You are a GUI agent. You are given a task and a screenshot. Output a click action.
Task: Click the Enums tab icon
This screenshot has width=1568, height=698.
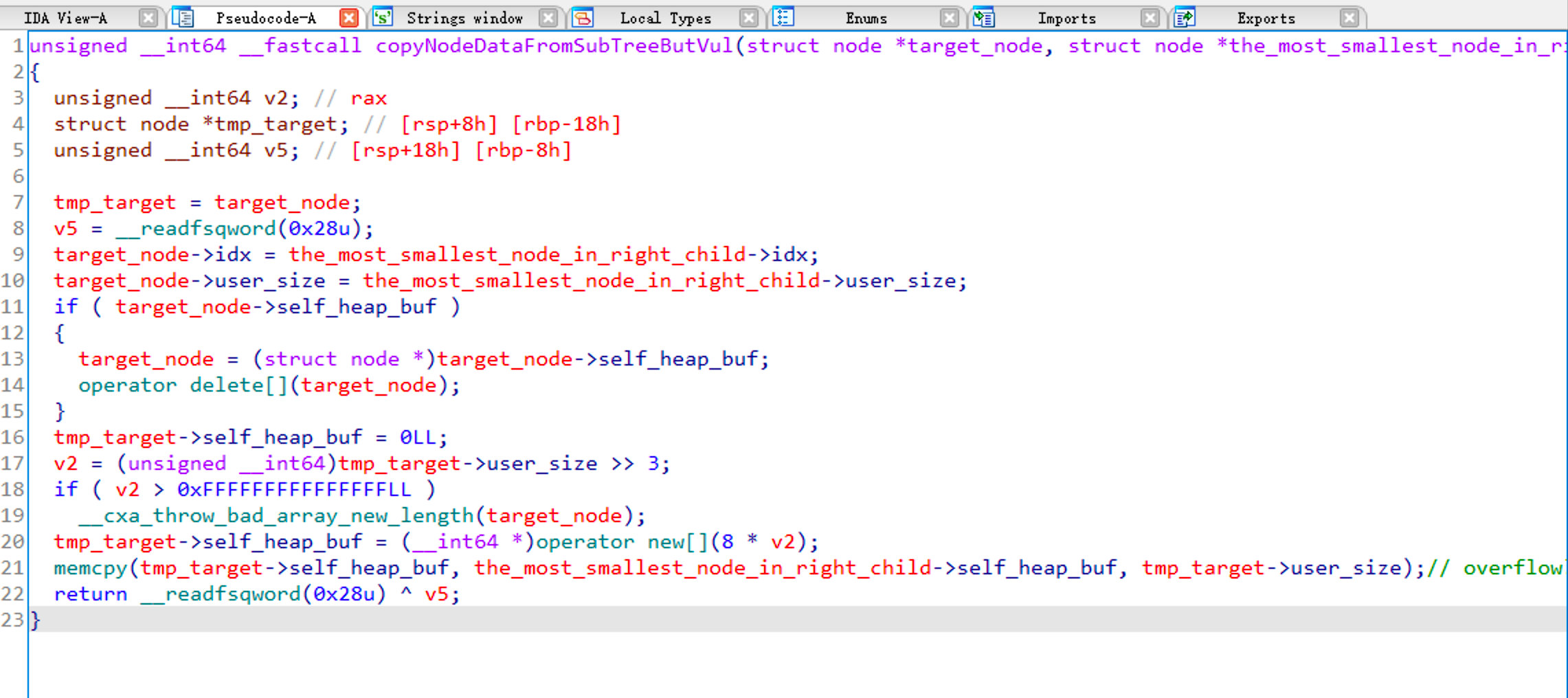[783, 17]
